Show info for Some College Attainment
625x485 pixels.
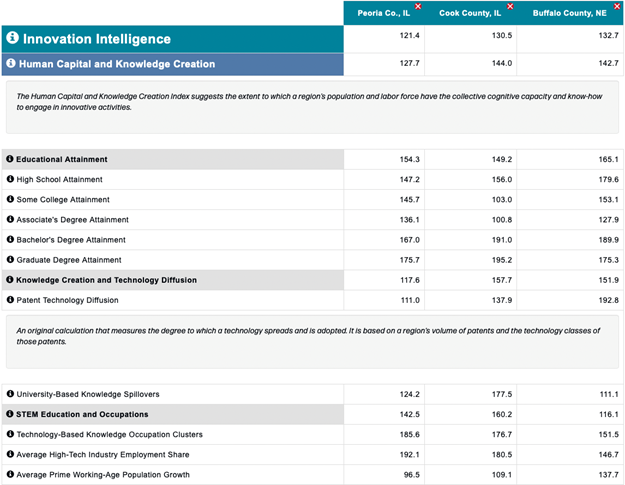pyautogui.click(x=10, y=199)
